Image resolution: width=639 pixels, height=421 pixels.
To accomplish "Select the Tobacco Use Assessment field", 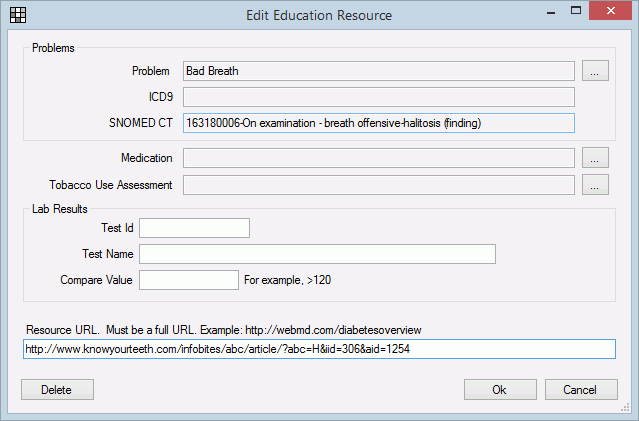I will [x=378, y=185].
